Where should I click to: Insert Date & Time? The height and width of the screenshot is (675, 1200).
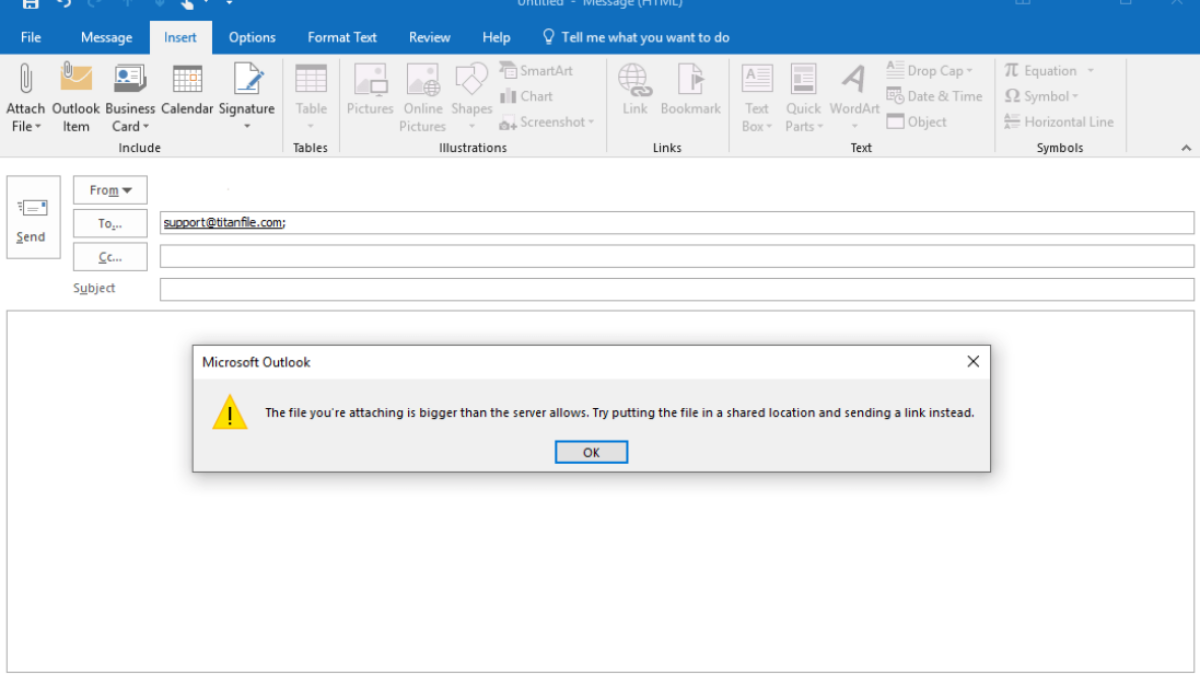click(x=934, y=96)
